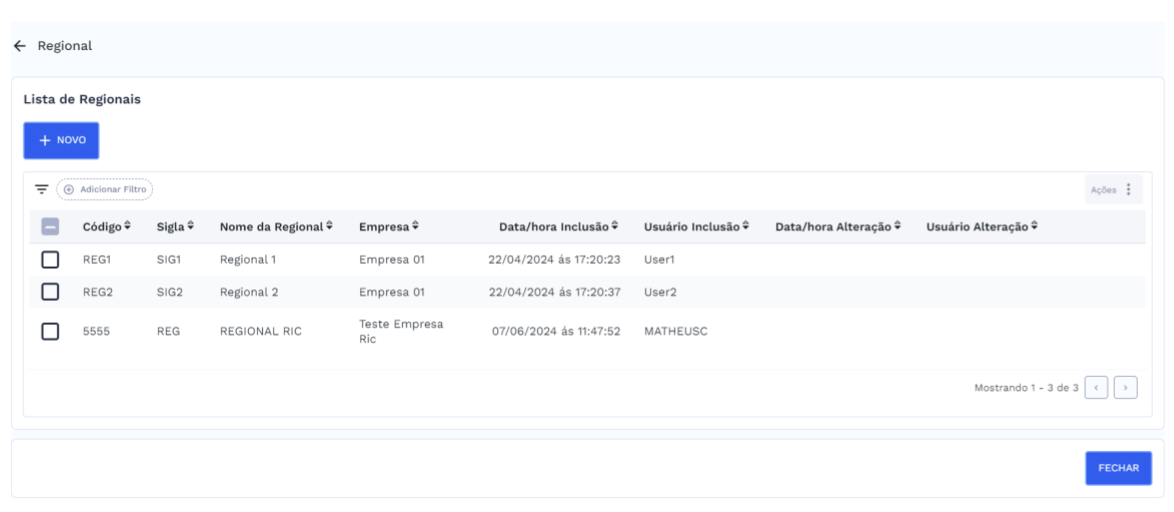Sort by Nome da Regional column
The image size is (1174, 512).
[276, 227]
